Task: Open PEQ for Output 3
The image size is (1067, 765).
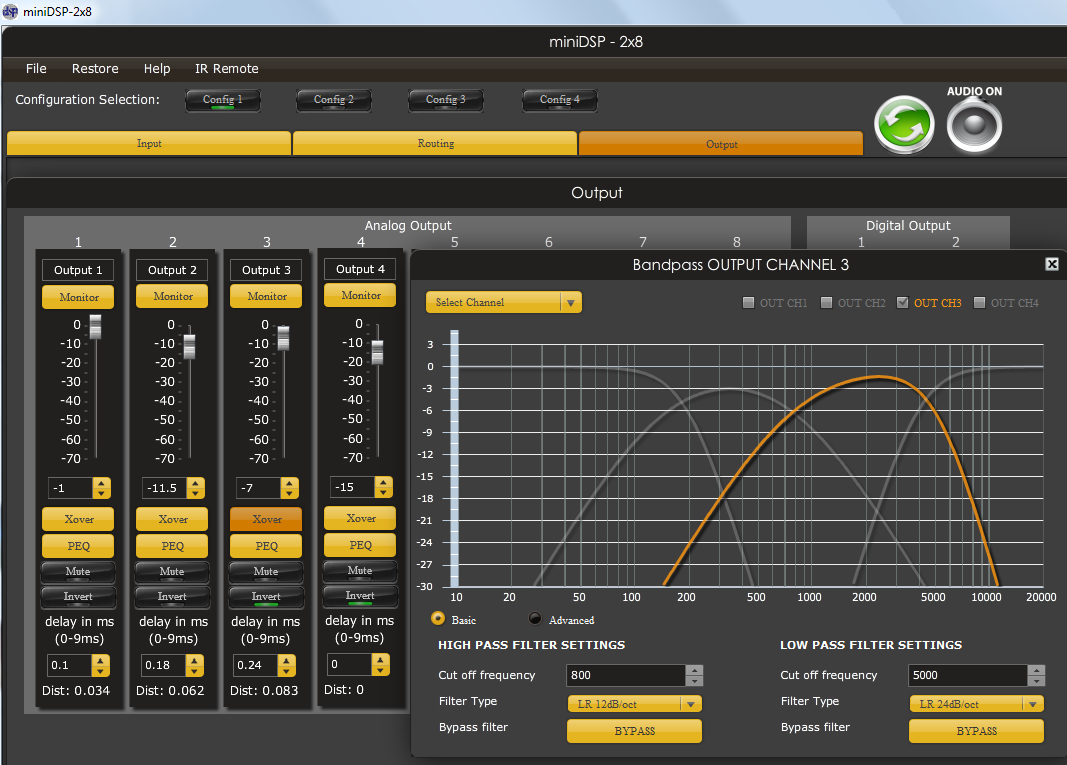Action: 266,546
